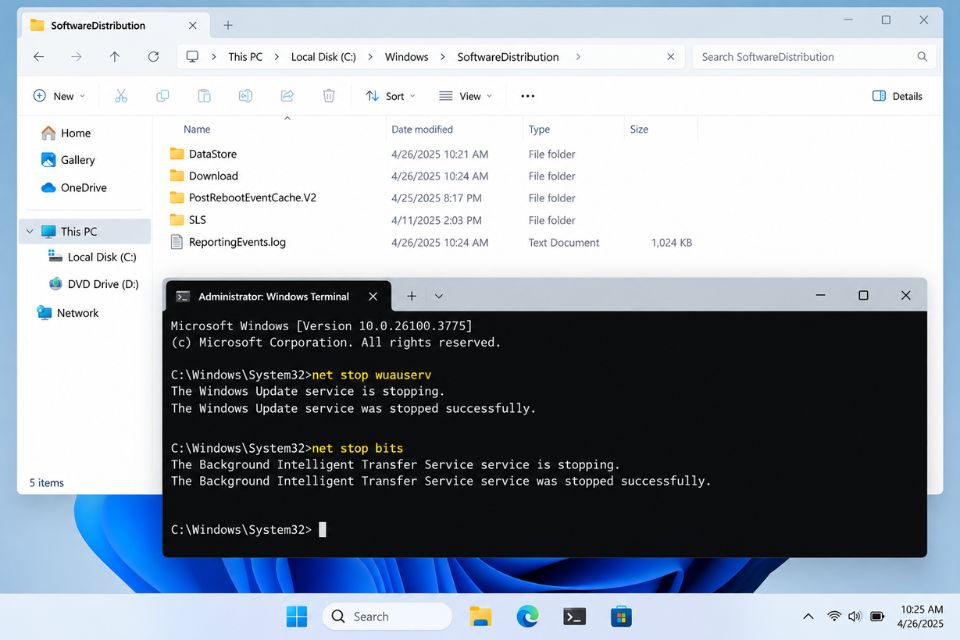Image resolution: width=960 pixels, height=640 pixels.
Task: Select the ReportingEvents.log file
Action: 237,243
